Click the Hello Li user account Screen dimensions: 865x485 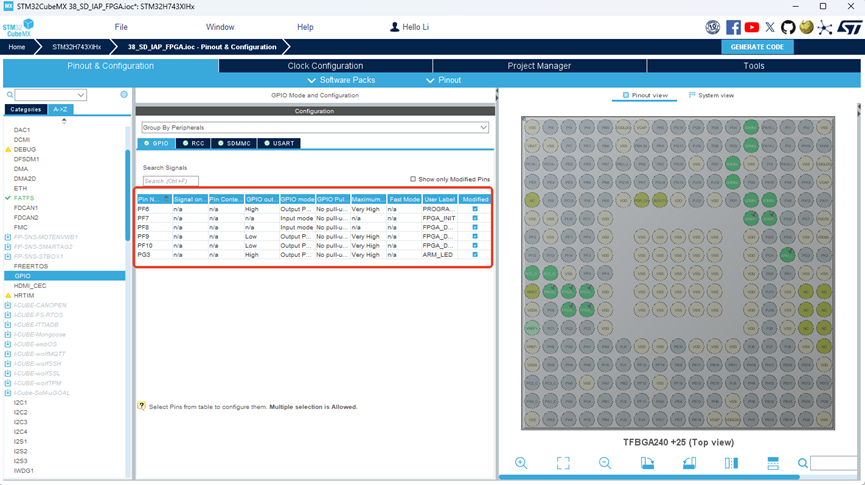click(x=409, y=27)
